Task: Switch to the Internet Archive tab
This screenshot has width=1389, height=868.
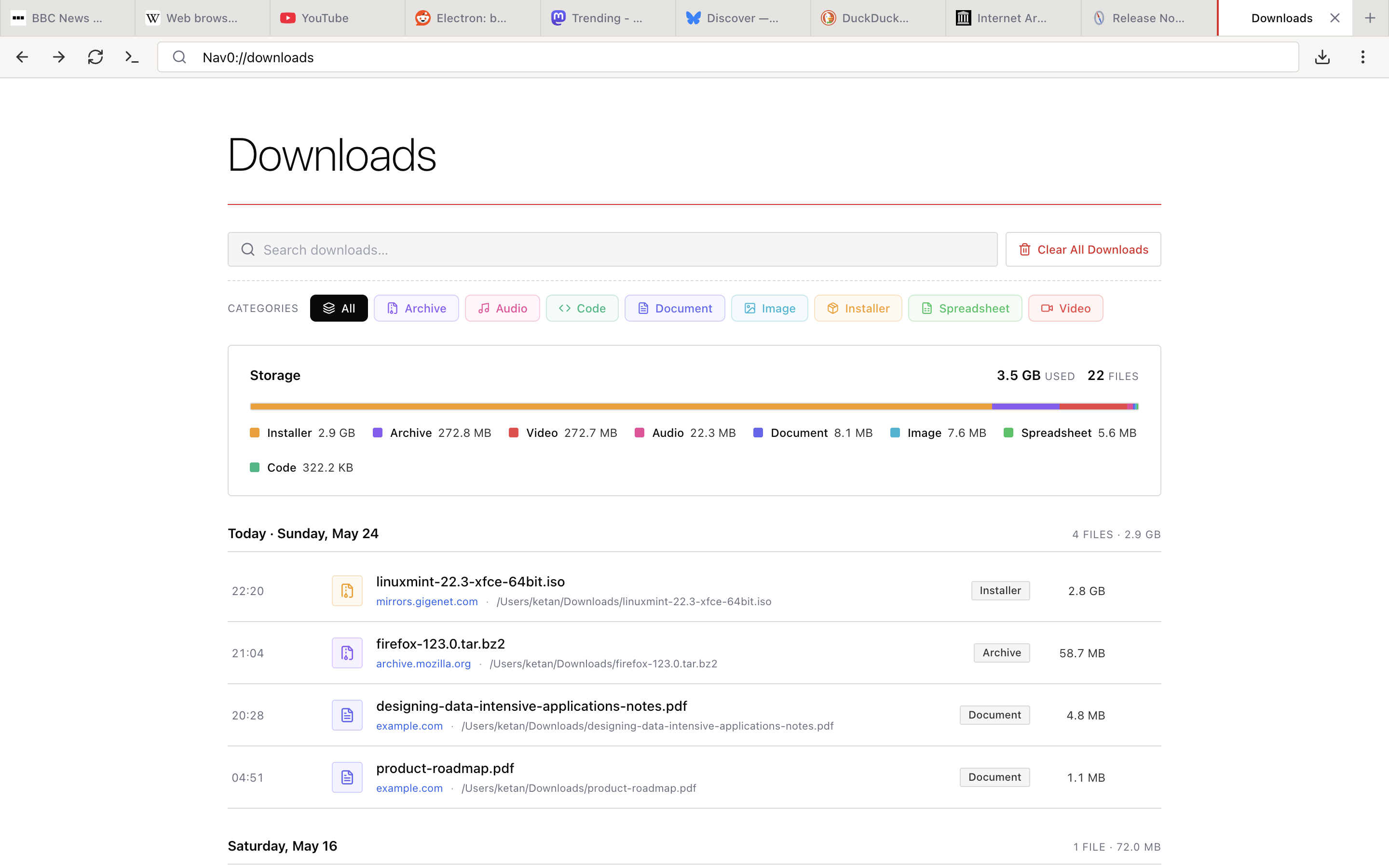Action: pos(1014,18)
